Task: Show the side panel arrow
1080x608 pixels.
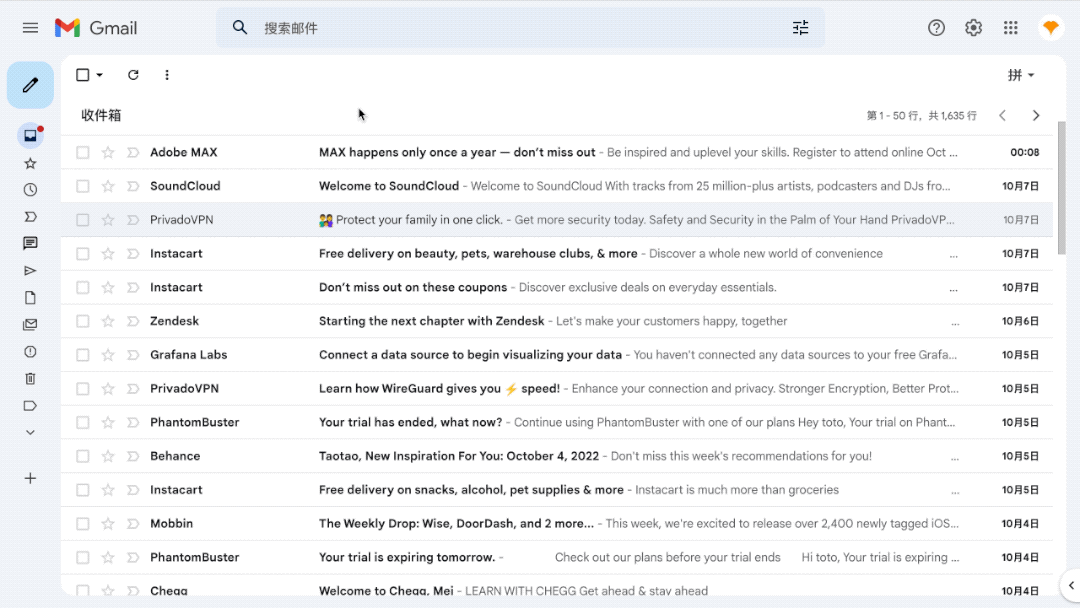Action: 1071,585
